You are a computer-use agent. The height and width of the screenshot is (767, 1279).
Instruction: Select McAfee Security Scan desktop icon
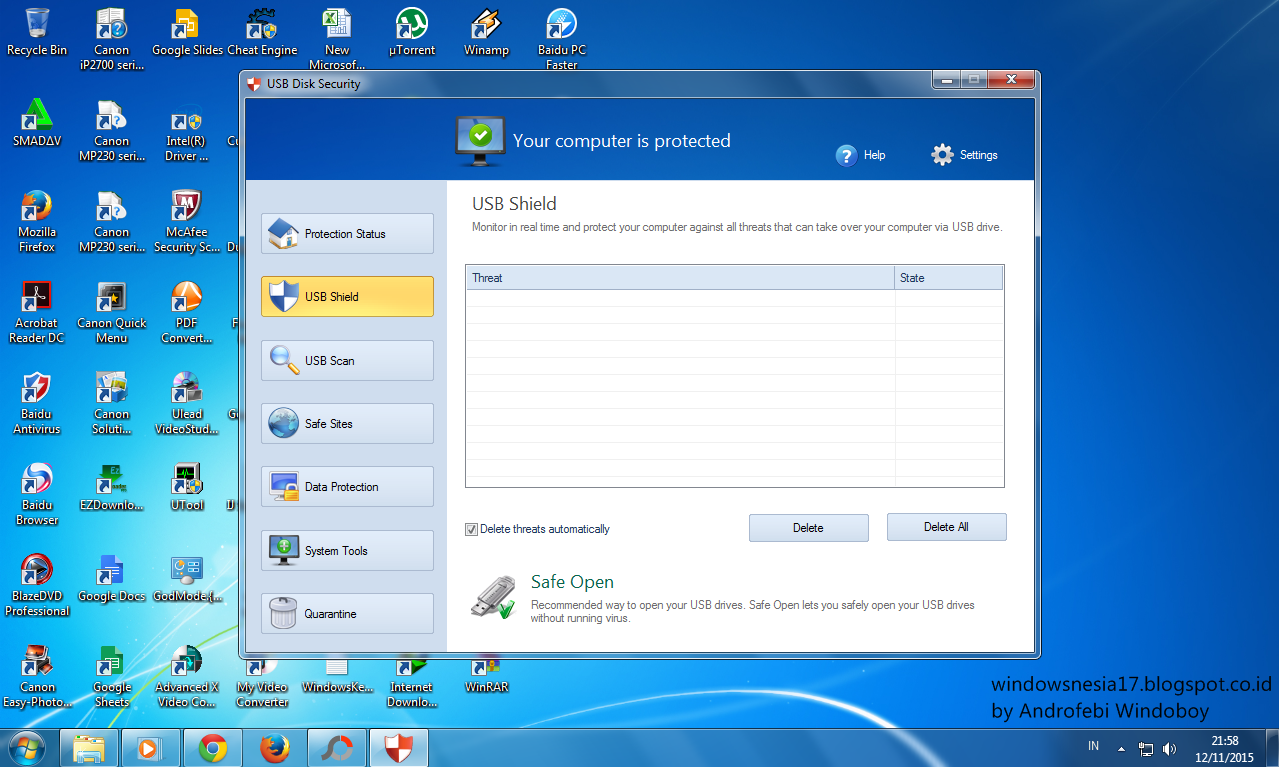[x=187, y=221]
